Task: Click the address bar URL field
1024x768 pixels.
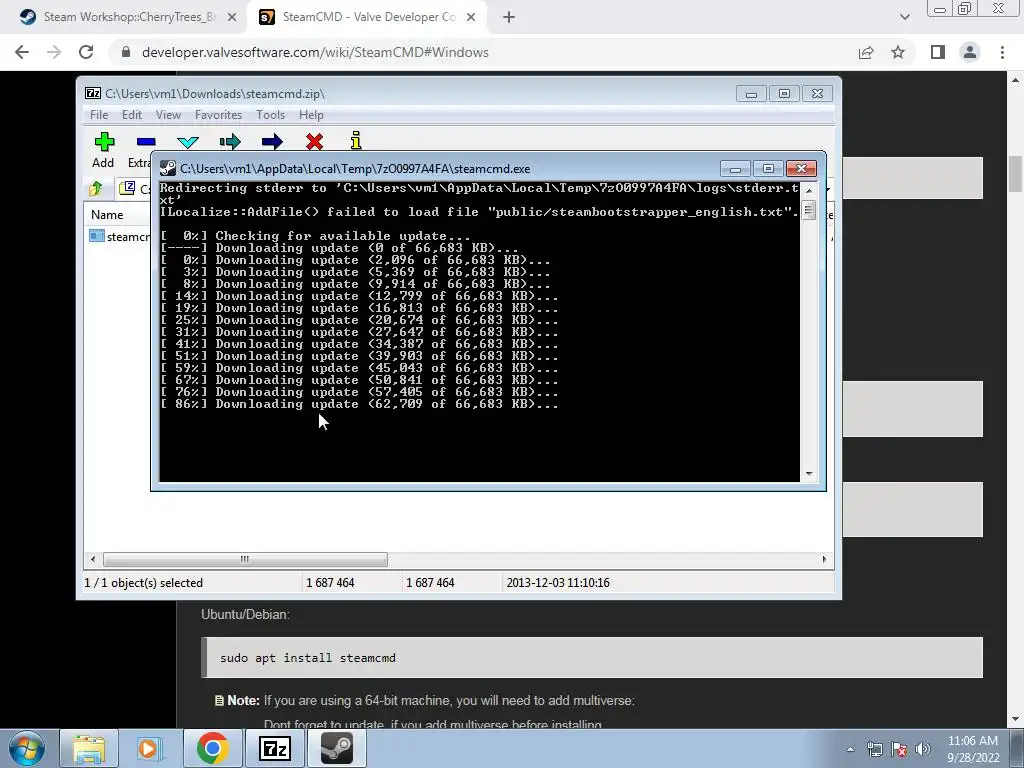Action: click(x=483, y=52)
